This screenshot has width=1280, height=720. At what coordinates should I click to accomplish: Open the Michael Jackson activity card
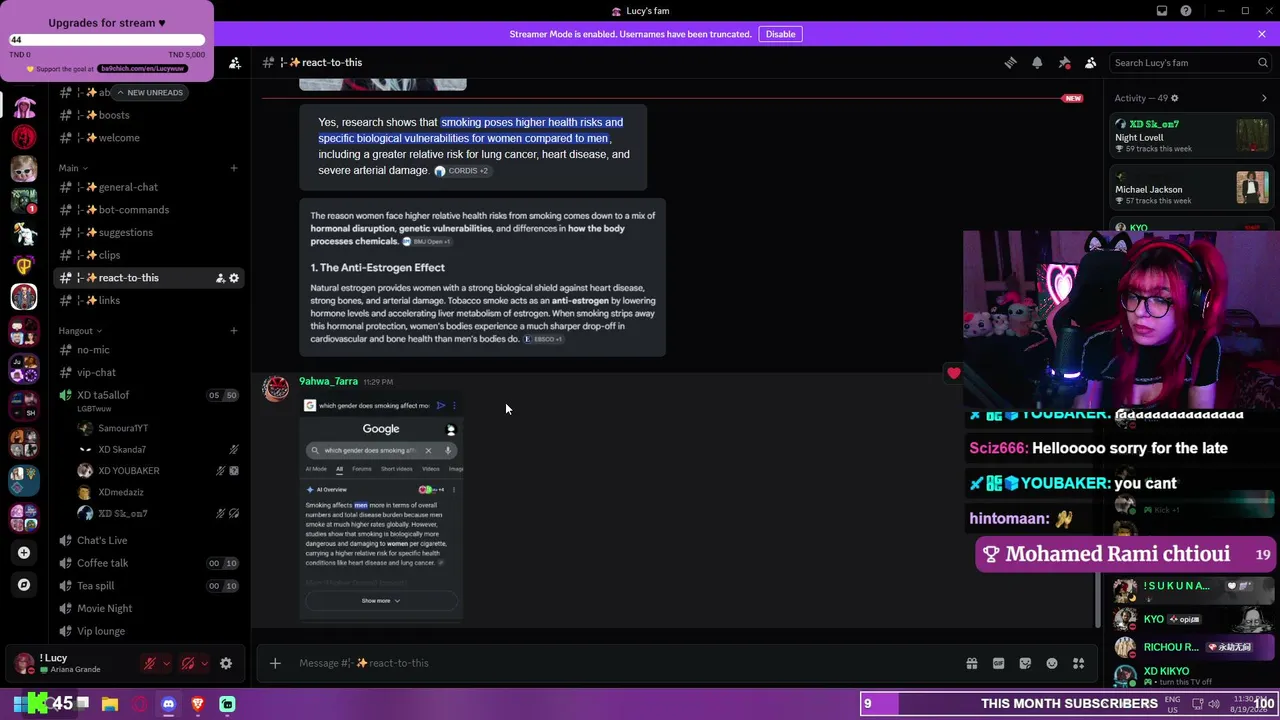[x=1193, y=188]
